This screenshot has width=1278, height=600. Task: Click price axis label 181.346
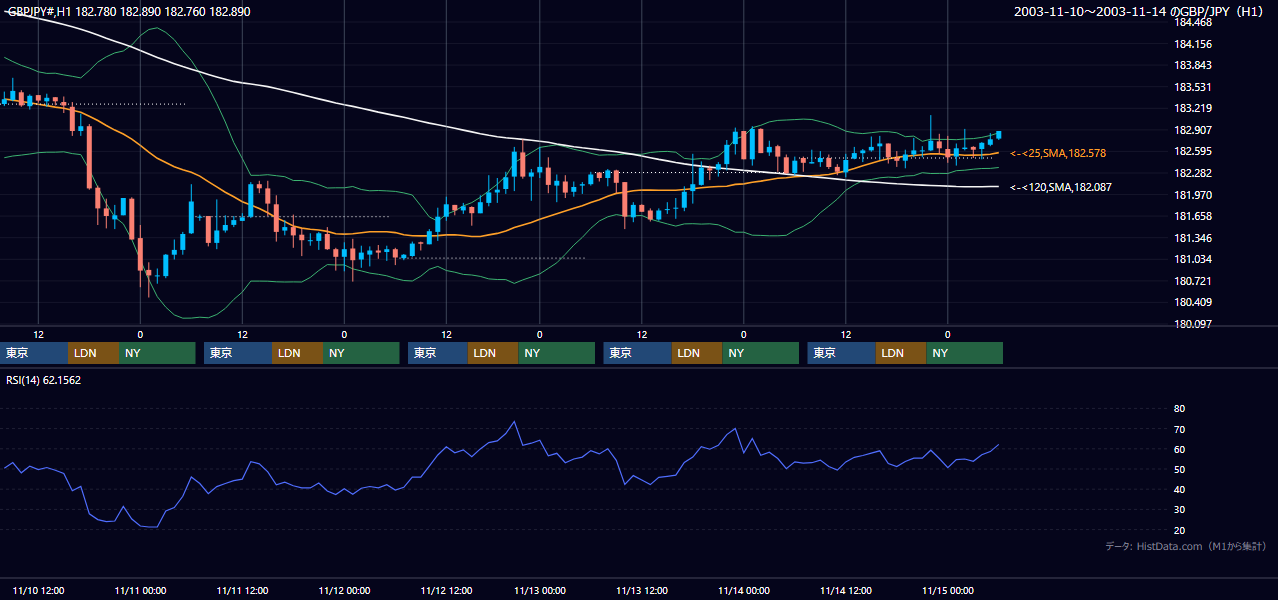tap(1194, 238)
